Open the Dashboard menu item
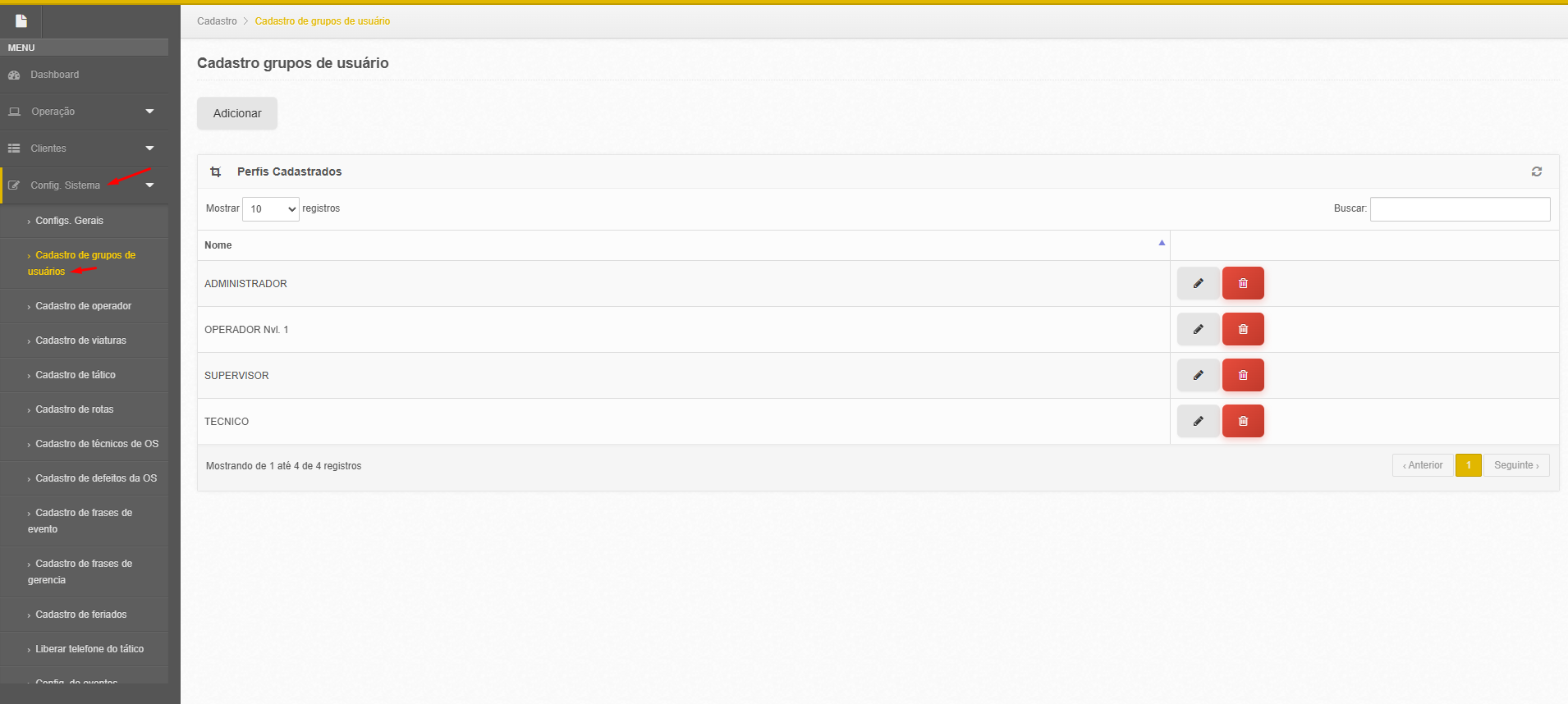 click(55, 75)
